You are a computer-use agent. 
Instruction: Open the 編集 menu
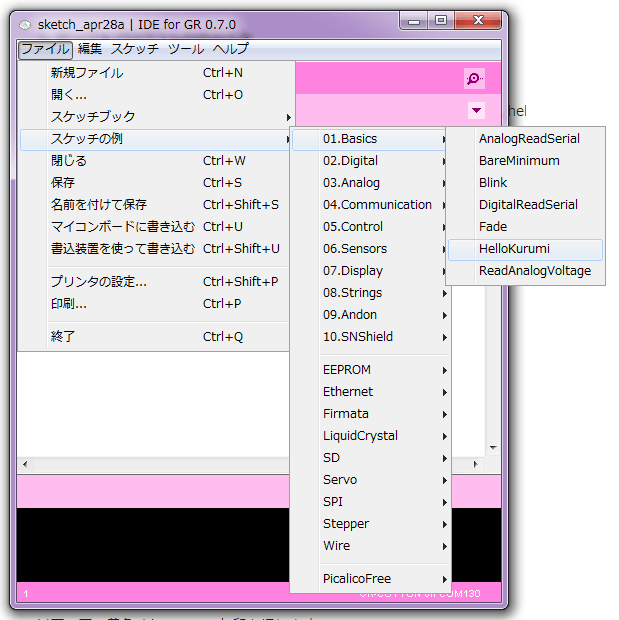tap(90, 49)
